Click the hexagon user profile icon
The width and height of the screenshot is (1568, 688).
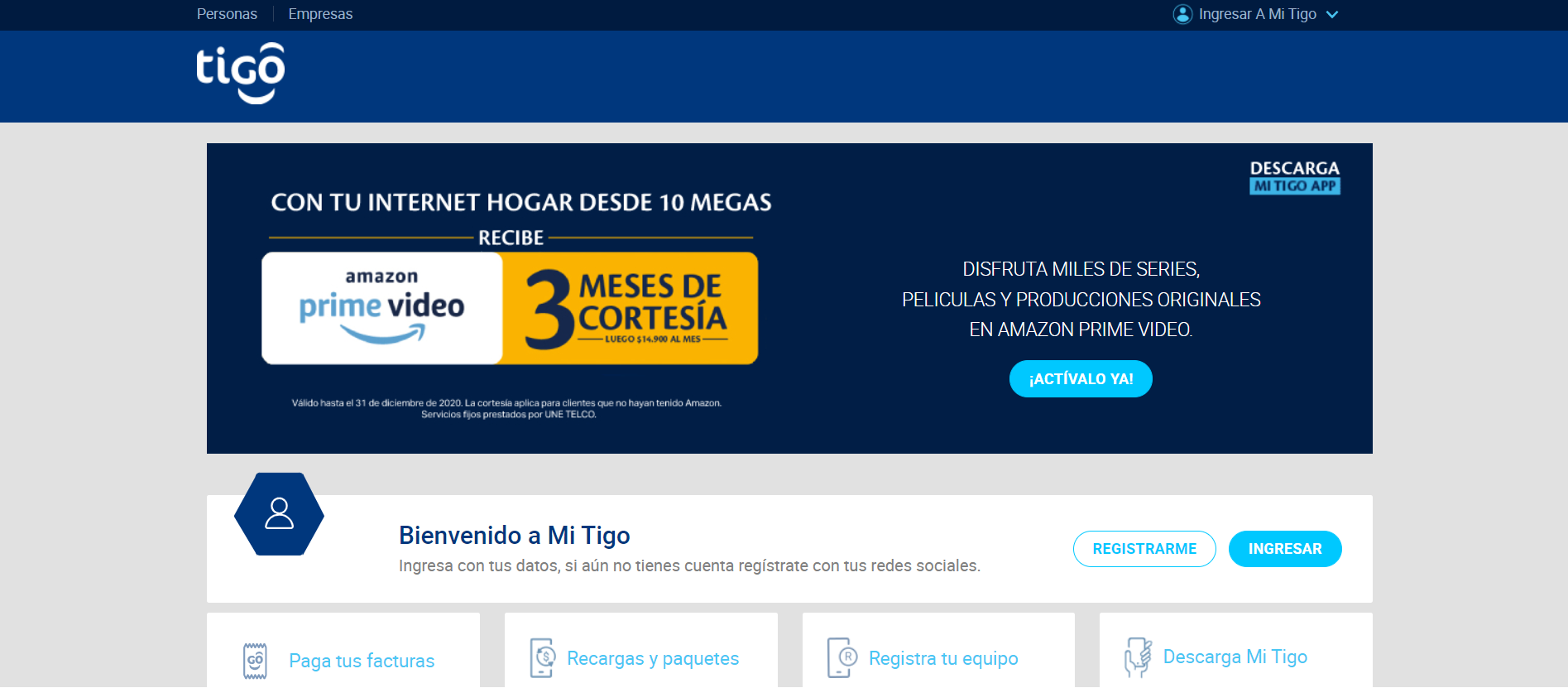click(279, 514)
